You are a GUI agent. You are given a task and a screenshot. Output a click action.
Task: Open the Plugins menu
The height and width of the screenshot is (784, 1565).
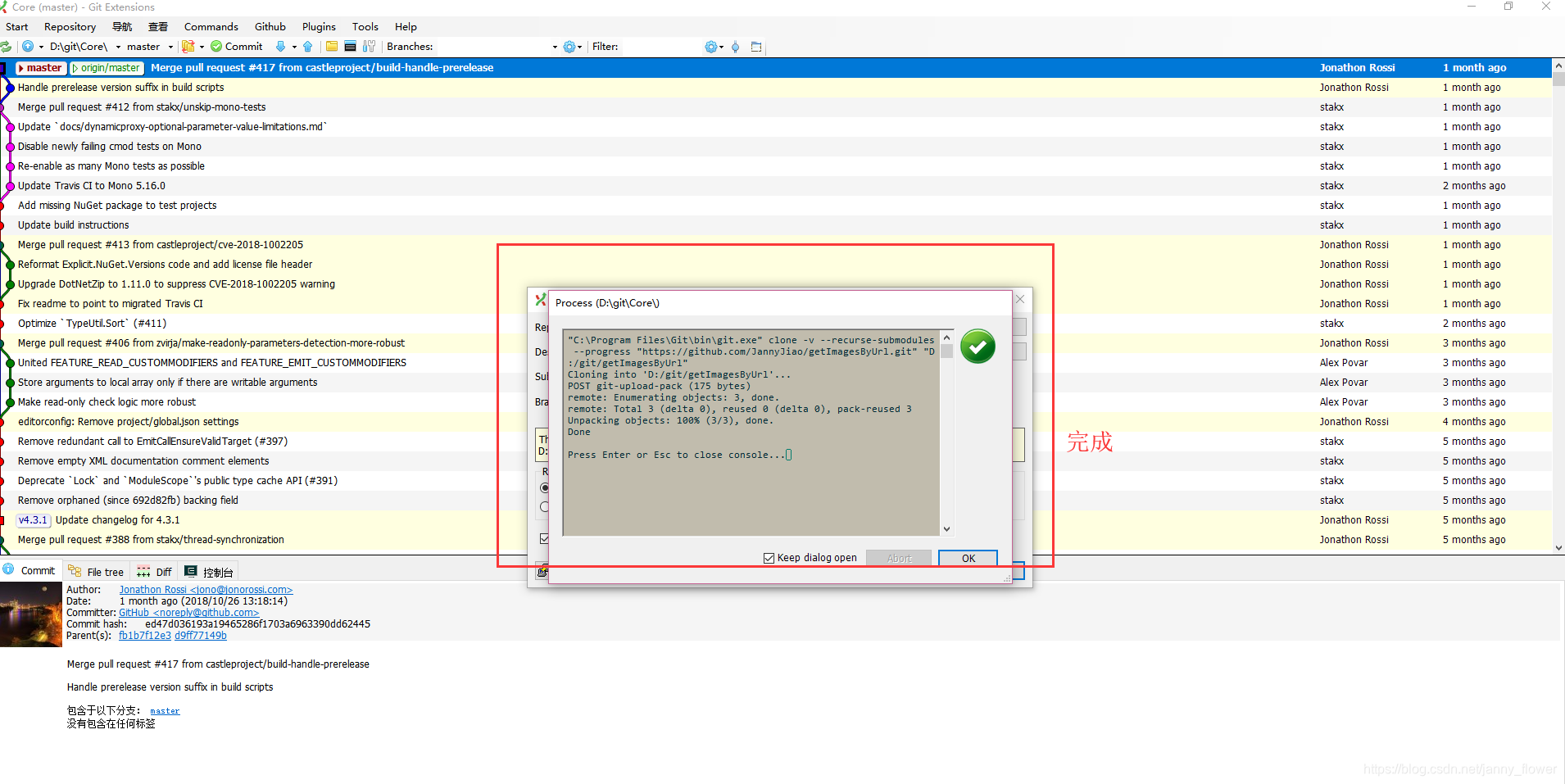click(319, 27)
